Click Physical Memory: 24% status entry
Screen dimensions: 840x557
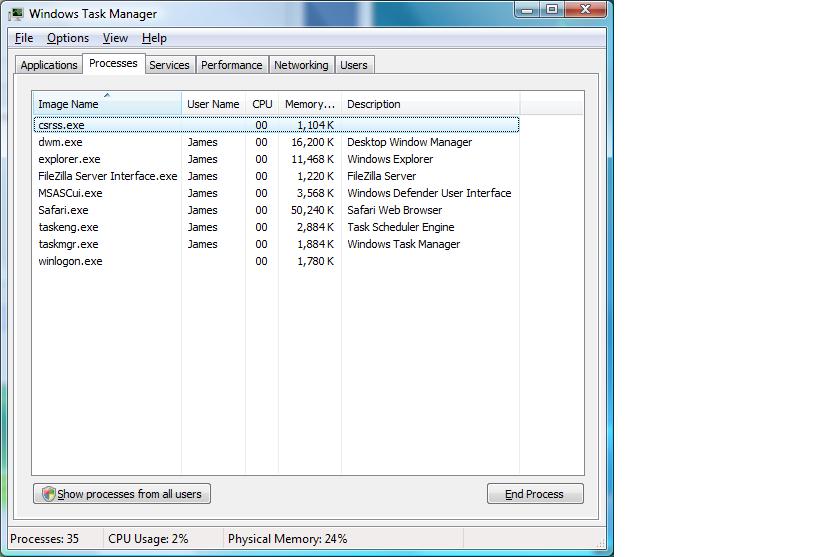[288, 539]
